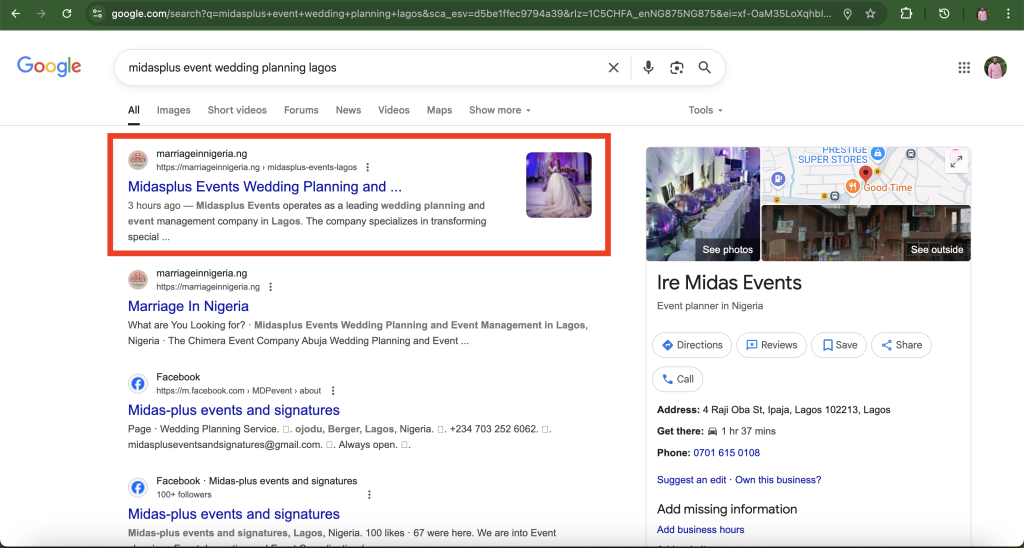Click Facebook favicon of MDPevent about result
This screenshot has height=548, width=1024.
(138, 383)
